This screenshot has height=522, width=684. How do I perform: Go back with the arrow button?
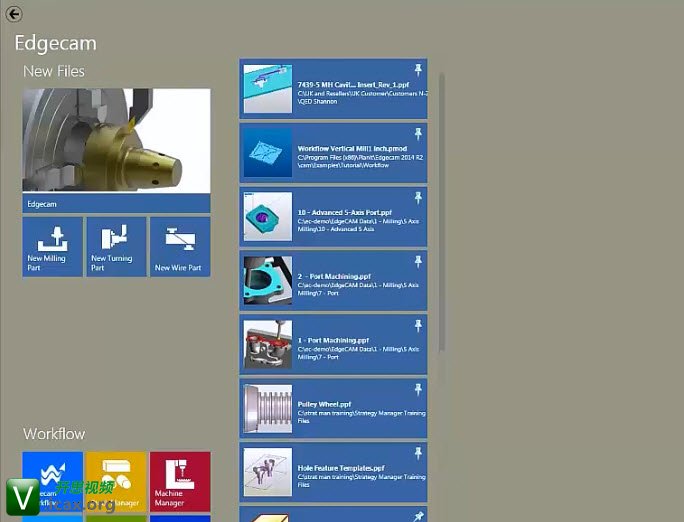14,14
